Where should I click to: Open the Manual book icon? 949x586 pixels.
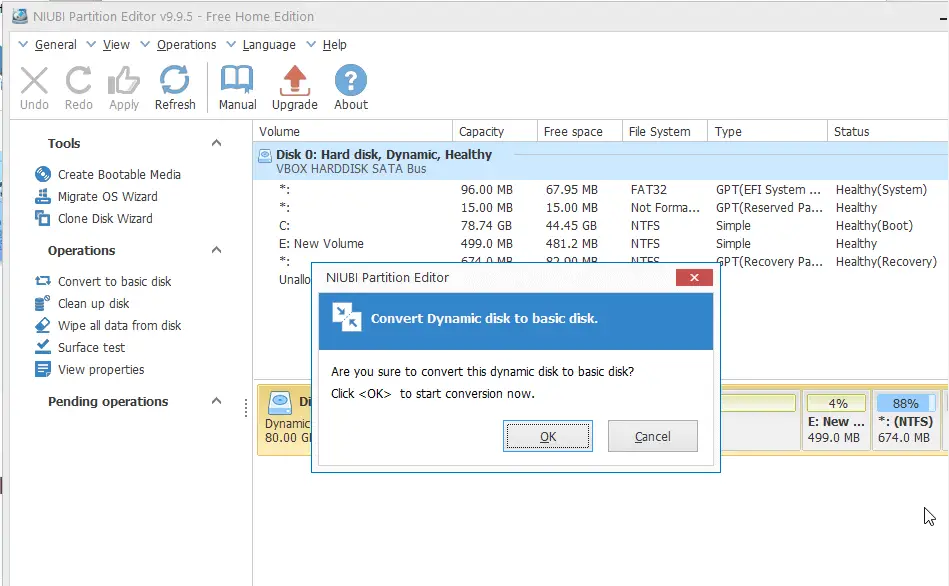[x=237, y=80]
